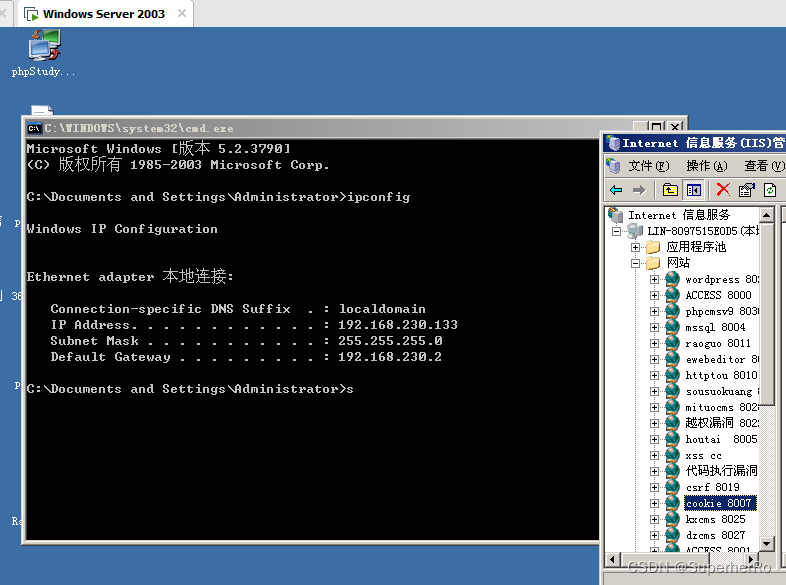Viewport: 786px width, 585px height.
Task: Click the httptou 8010 globe icon
Action: click(672, 375)
